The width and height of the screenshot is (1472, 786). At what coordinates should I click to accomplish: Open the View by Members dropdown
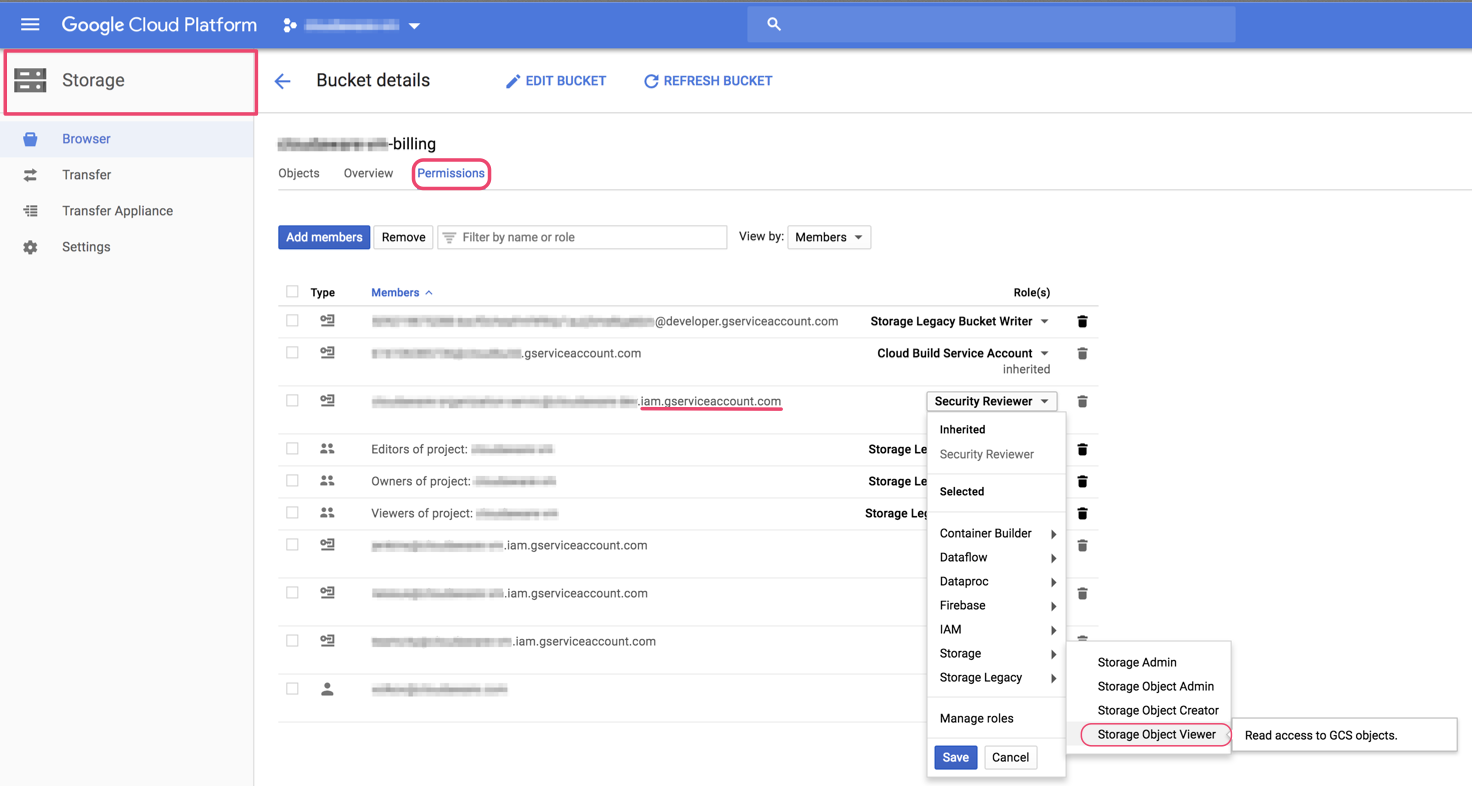coord(829,237)
